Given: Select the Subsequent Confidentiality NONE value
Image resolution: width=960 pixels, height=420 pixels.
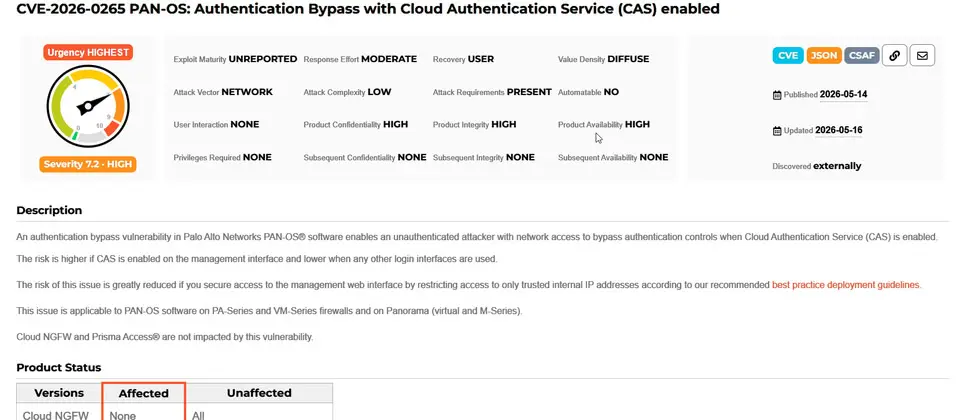Looking at the screenshot, I should [412, 157].
